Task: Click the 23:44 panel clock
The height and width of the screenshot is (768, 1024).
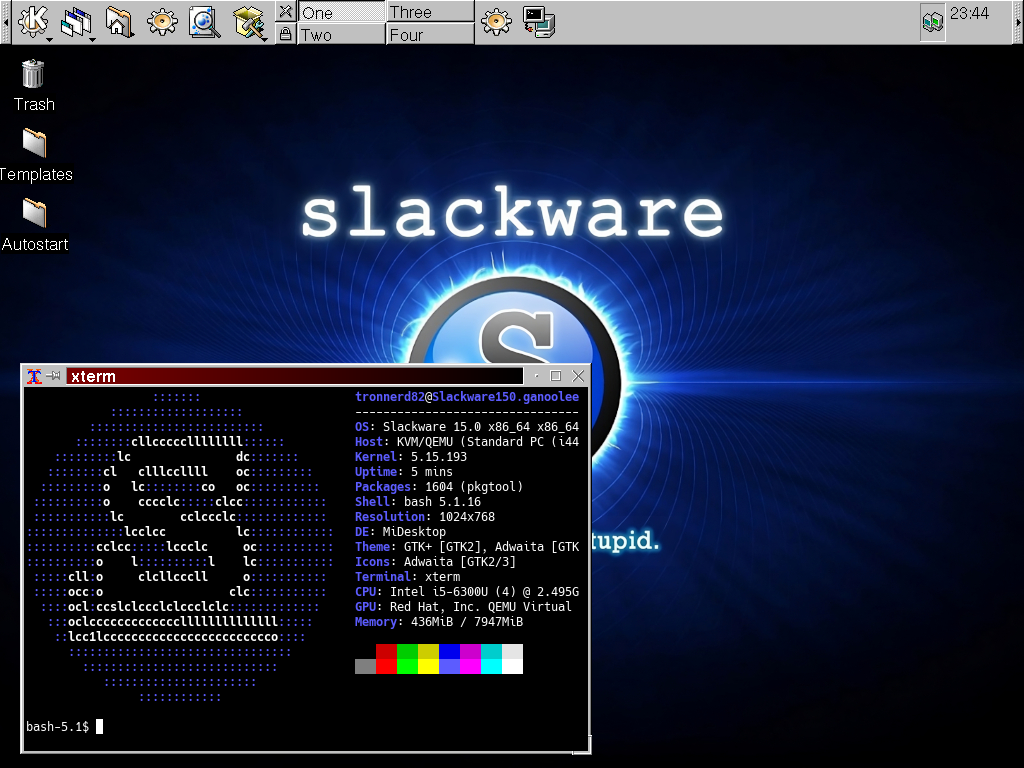Action: click(969, 14)
